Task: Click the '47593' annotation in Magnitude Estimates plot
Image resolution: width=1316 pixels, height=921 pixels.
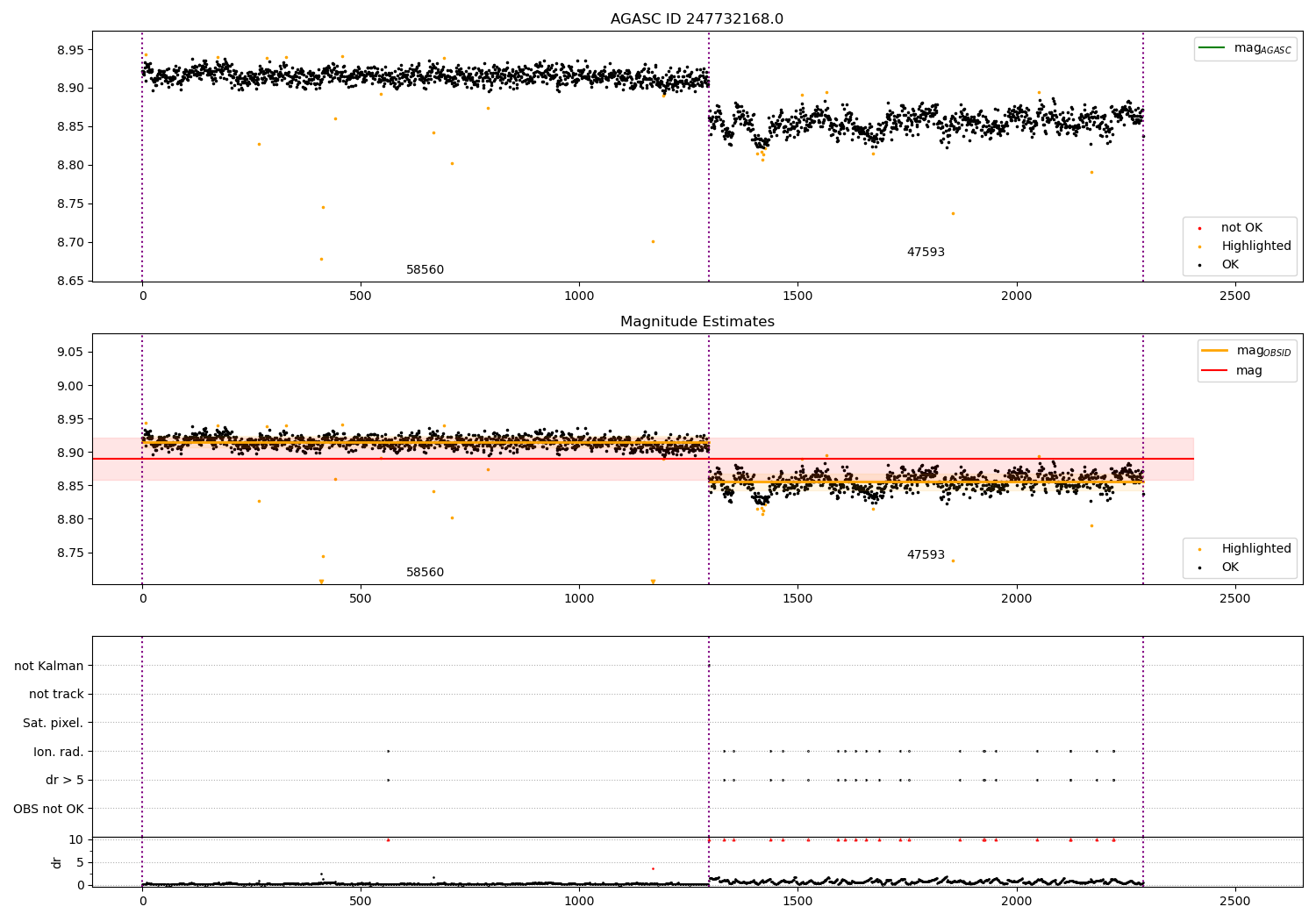Action: (x=926, y=555)
